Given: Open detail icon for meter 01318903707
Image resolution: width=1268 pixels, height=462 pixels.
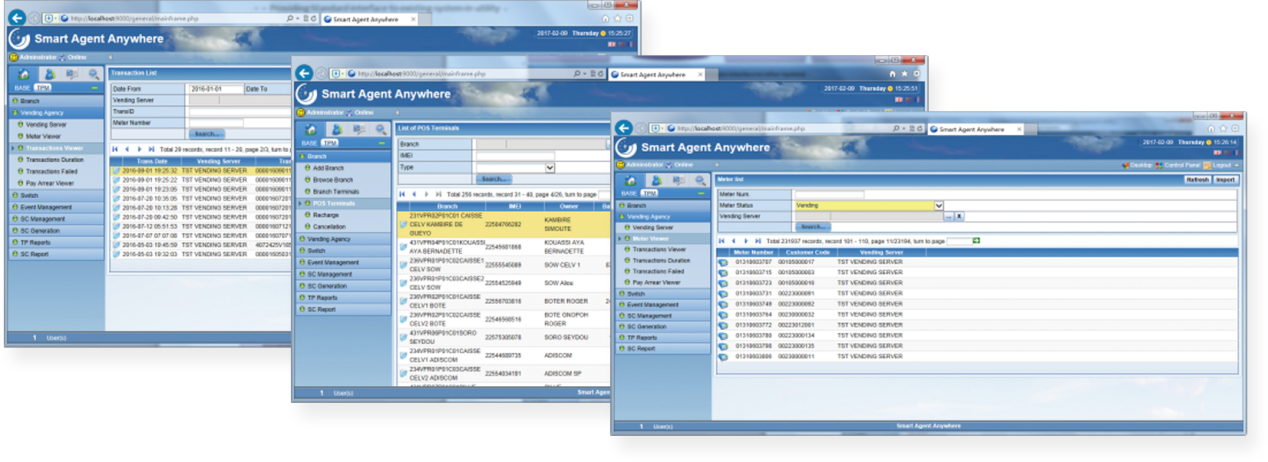Looking at the screenshot, I should (x=723, y=262).
